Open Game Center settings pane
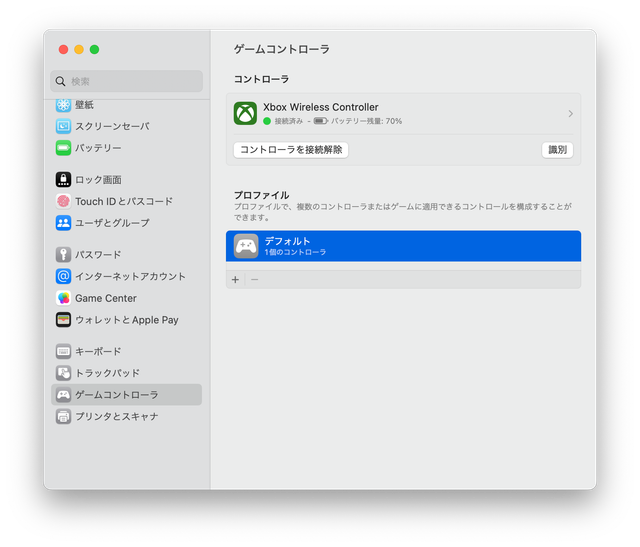 pyautogui.click(x=127, y=298)
